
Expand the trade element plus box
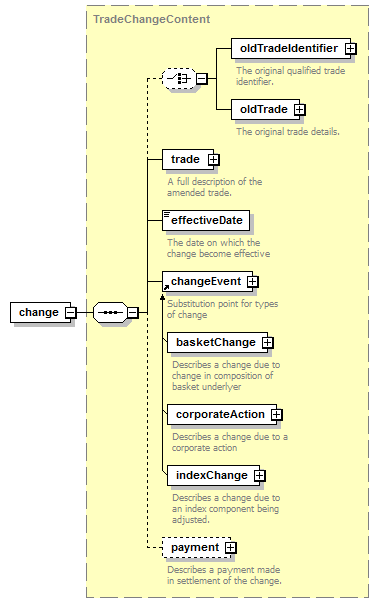click(x=213, y=159)
